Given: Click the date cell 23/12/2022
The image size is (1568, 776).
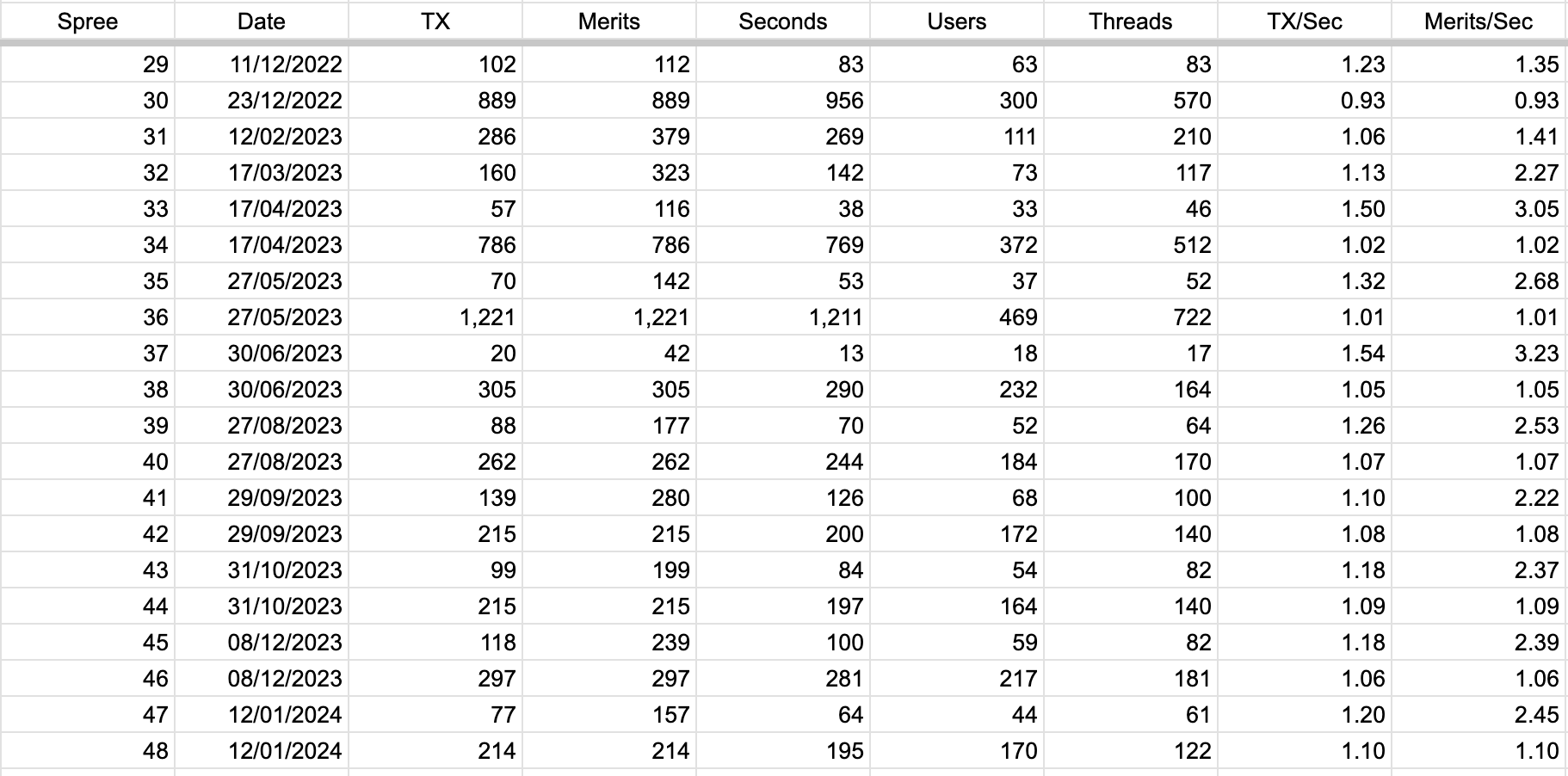Looking at the screenshot, I should click(x=262, y=101).
